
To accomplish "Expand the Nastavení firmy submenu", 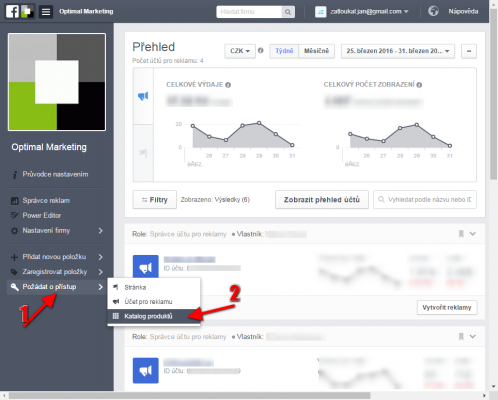I will pyautogui.click(x=57, y=231).
